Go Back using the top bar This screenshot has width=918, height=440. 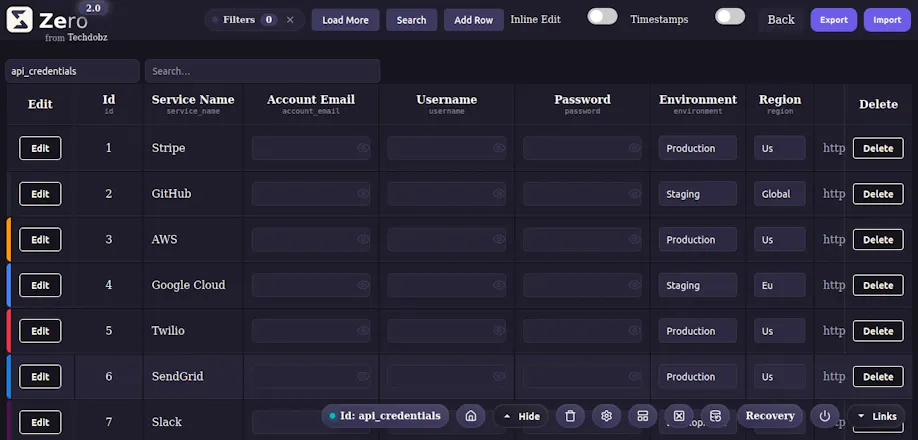pyautogui.click(x=781, y=20)
